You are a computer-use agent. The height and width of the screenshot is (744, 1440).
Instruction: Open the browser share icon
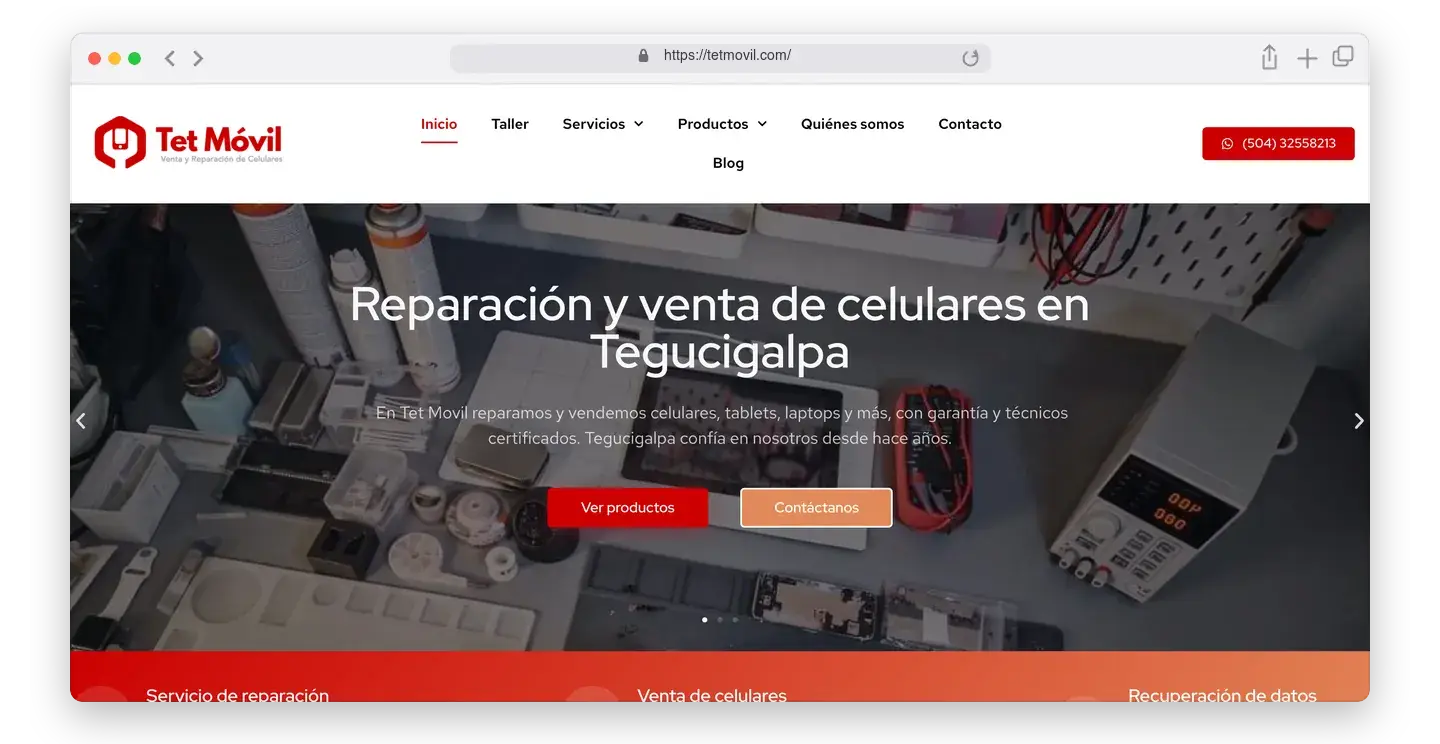[x=1269, y=58]
